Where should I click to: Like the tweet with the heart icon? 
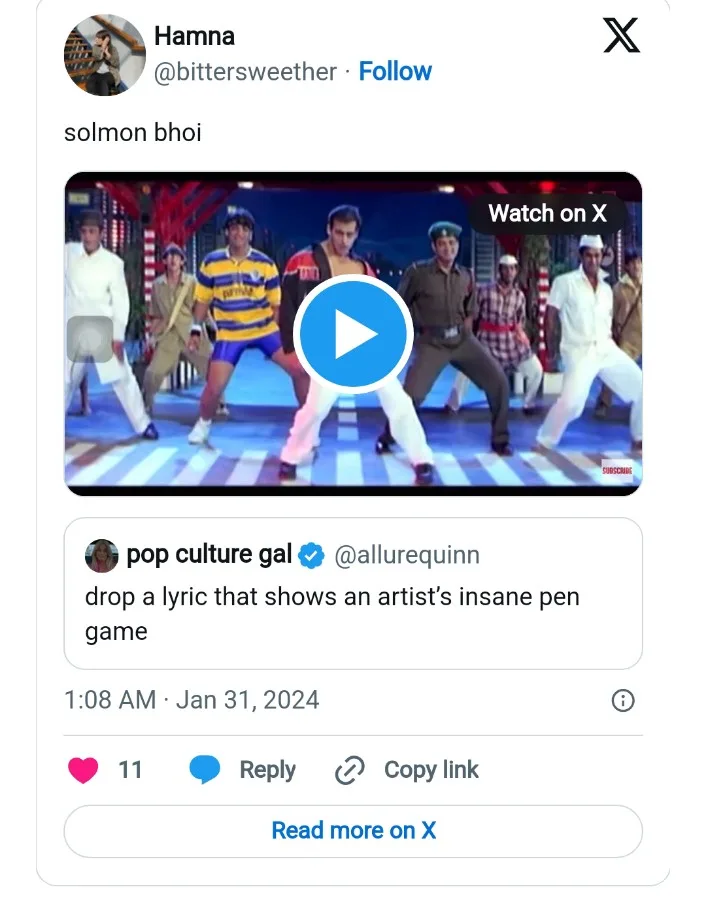pos(83,770)
